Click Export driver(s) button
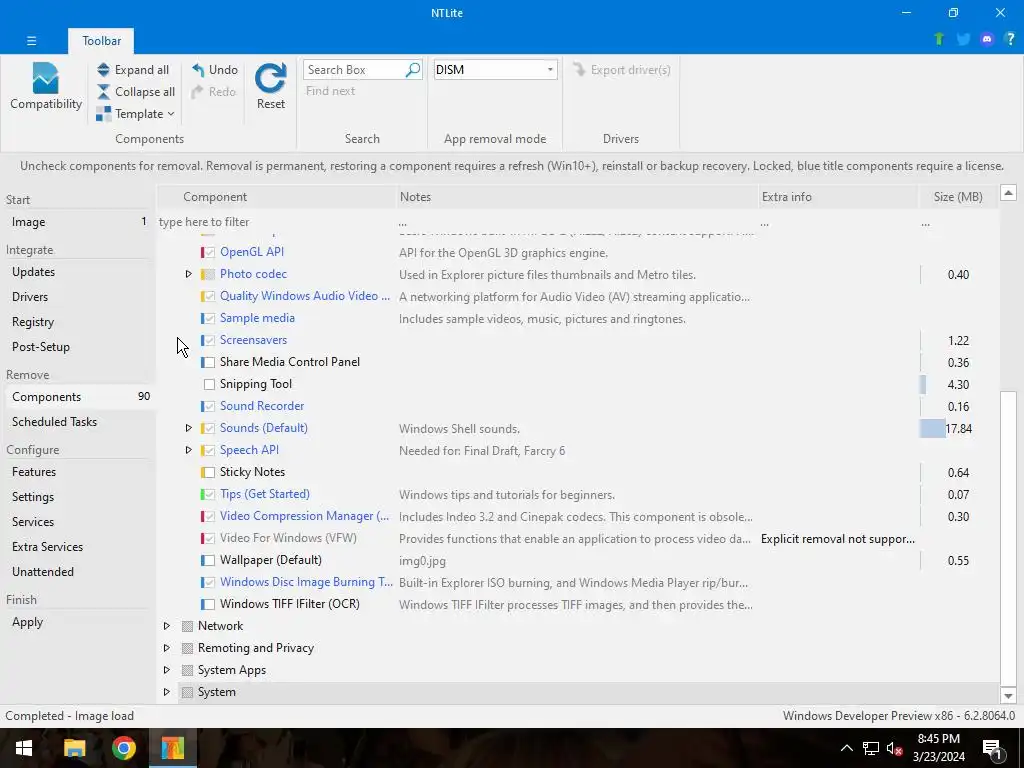 click(621, 69)
